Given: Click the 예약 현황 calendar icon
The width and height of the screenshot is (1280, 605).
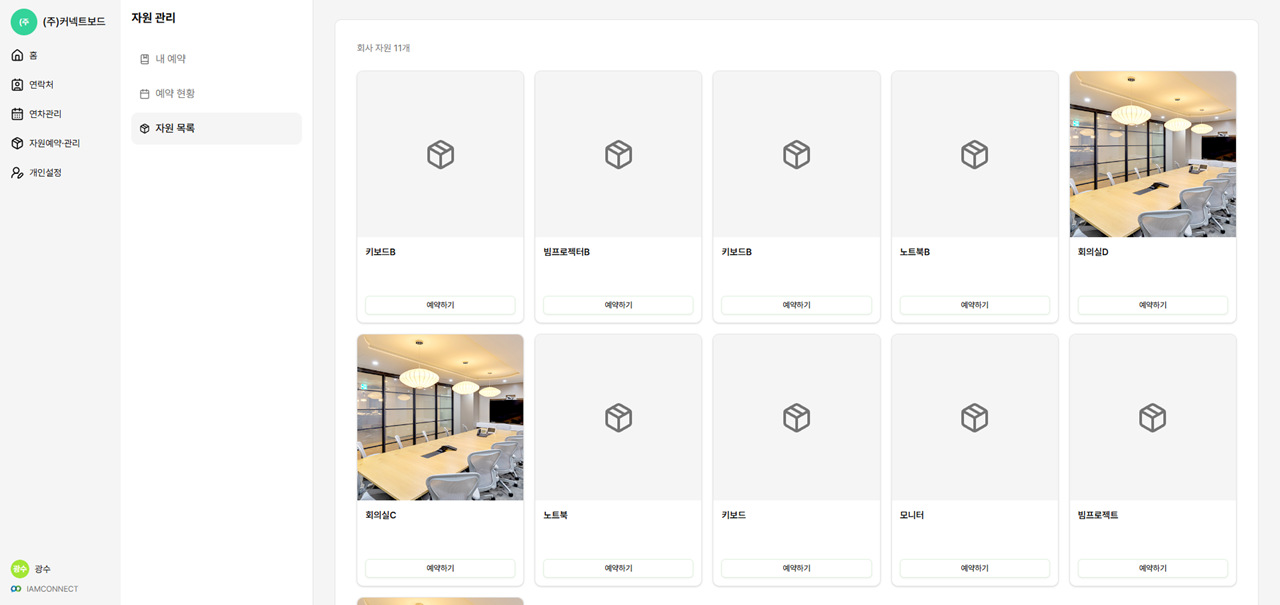Looking at the screenshot, I should pos(144,94).
